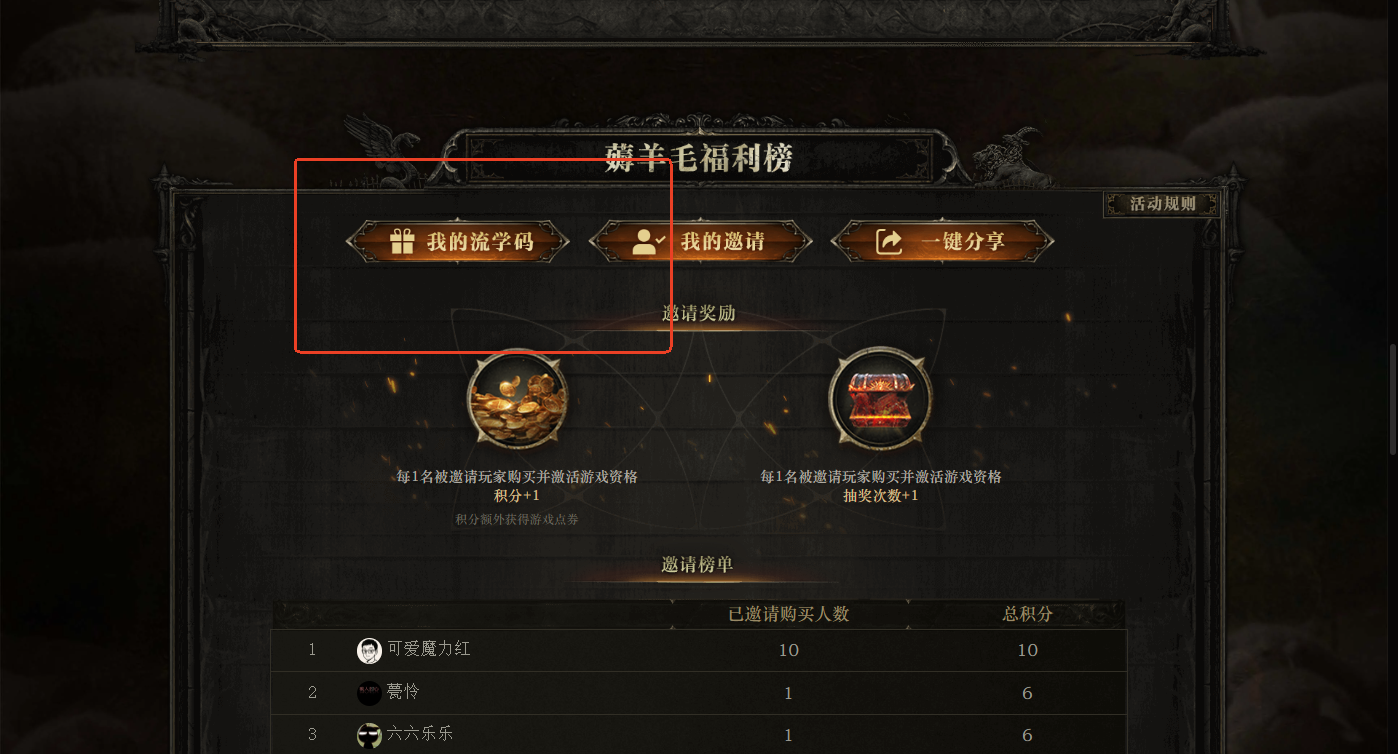Click the 总积分 column header
The width and height of the screenshot is (1398, 754).
coord(1028,614)
